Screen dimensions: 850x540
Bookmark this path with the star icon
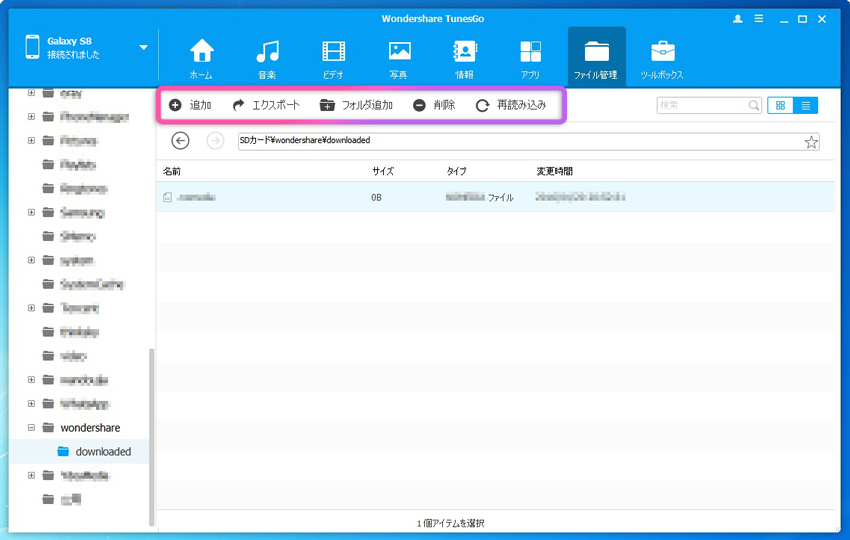pos(811,142)
